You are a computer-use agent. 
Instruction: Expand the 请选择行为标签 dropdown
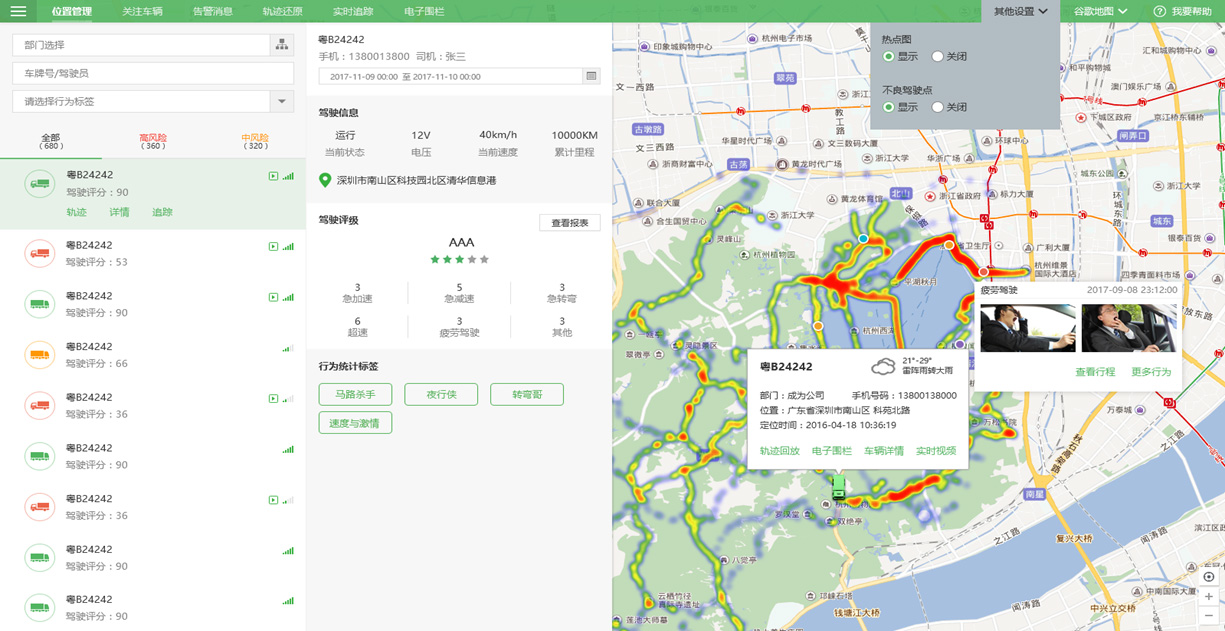[282, 101]
